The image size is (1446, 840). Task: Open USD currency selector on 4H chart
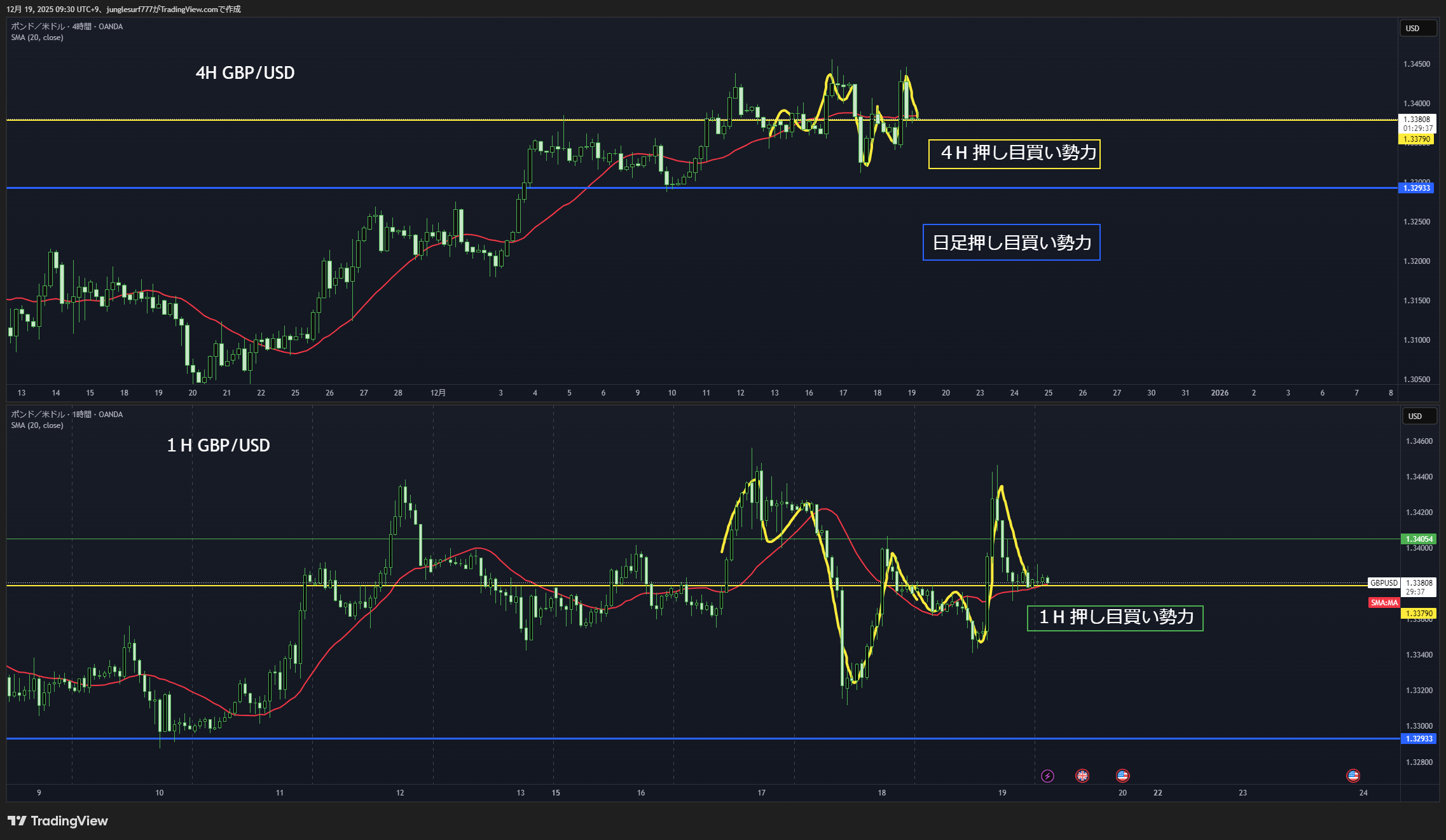(1417, 29)
